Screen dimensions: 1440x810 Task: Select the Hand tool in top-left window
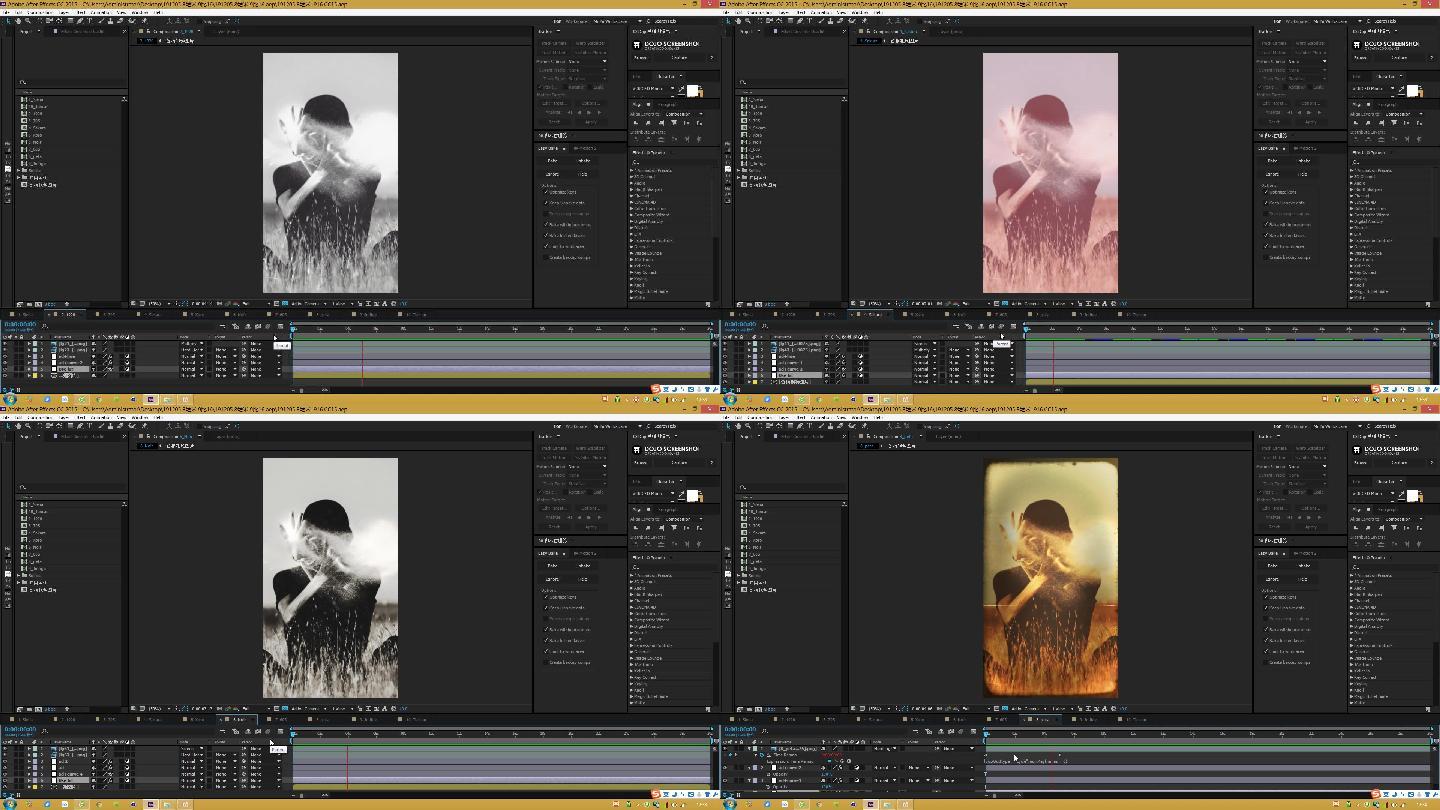click(18, 21)
